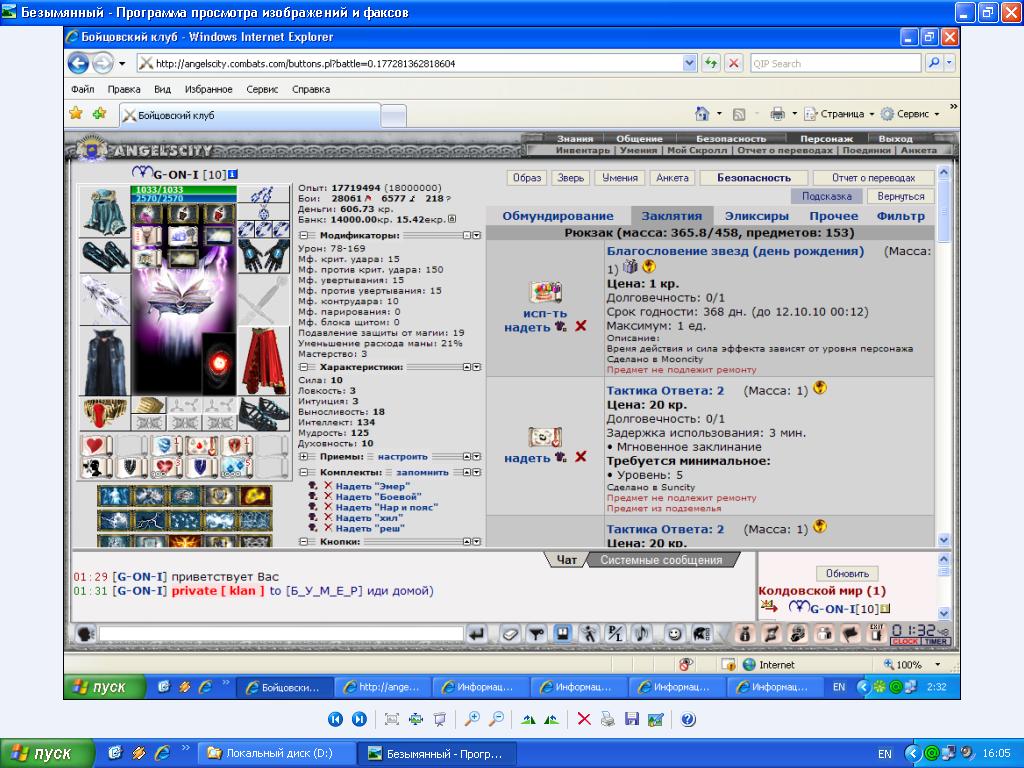Go to previous image in viewer toolbar
This screenshot has height=768, width=1024.
[335, 719]
